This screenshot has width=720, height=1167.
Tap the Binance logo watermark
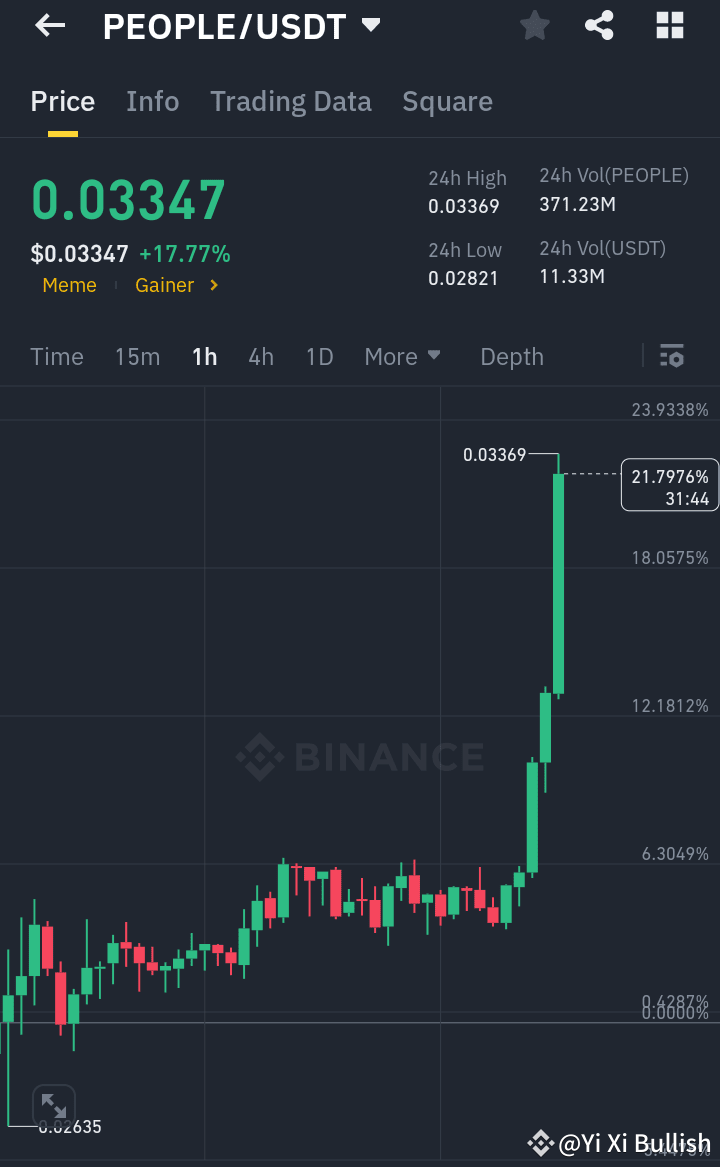click(360, 757)
